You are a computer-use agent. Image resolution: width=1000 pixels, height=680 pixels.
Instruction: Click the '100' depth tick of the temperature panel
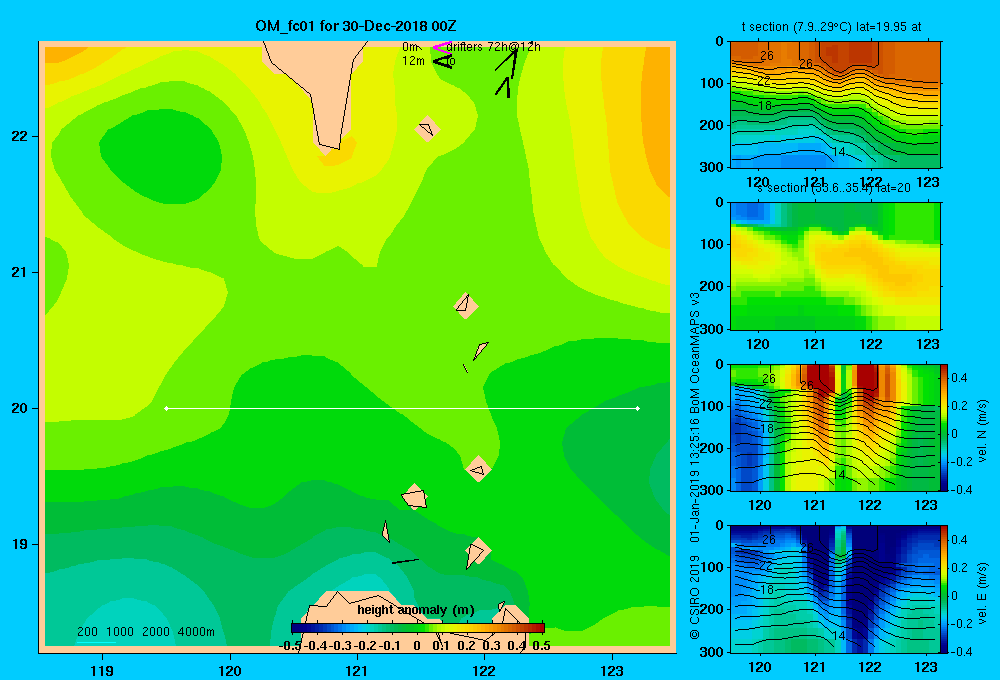tap(712, 83)
